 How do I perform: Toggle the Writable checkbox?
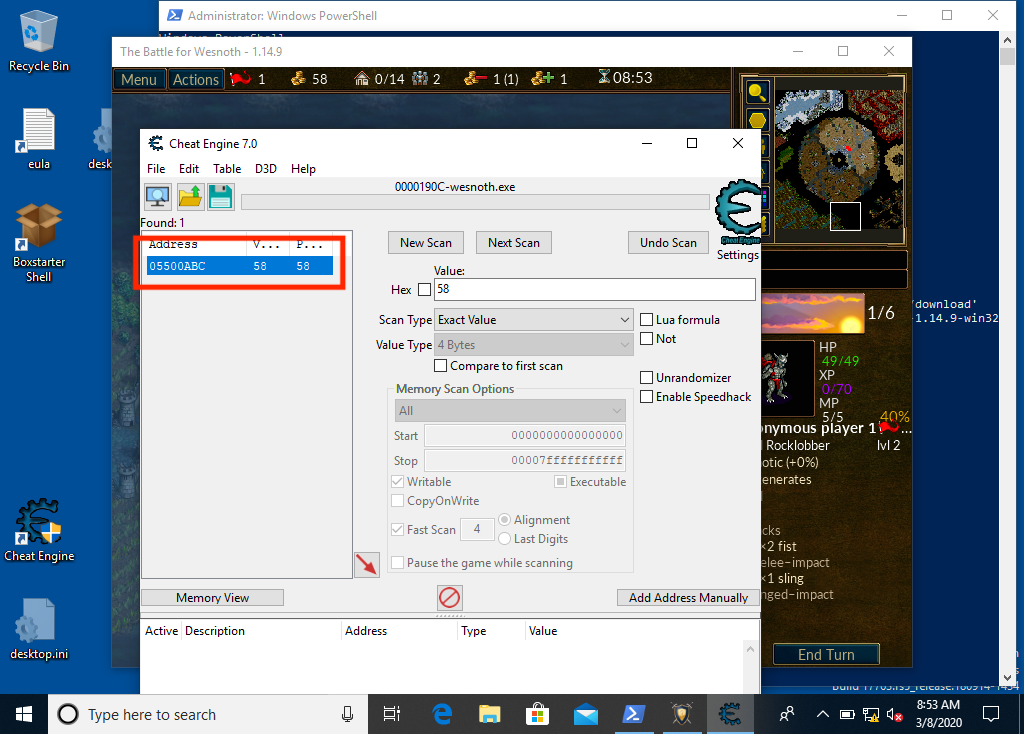(397, 481)
